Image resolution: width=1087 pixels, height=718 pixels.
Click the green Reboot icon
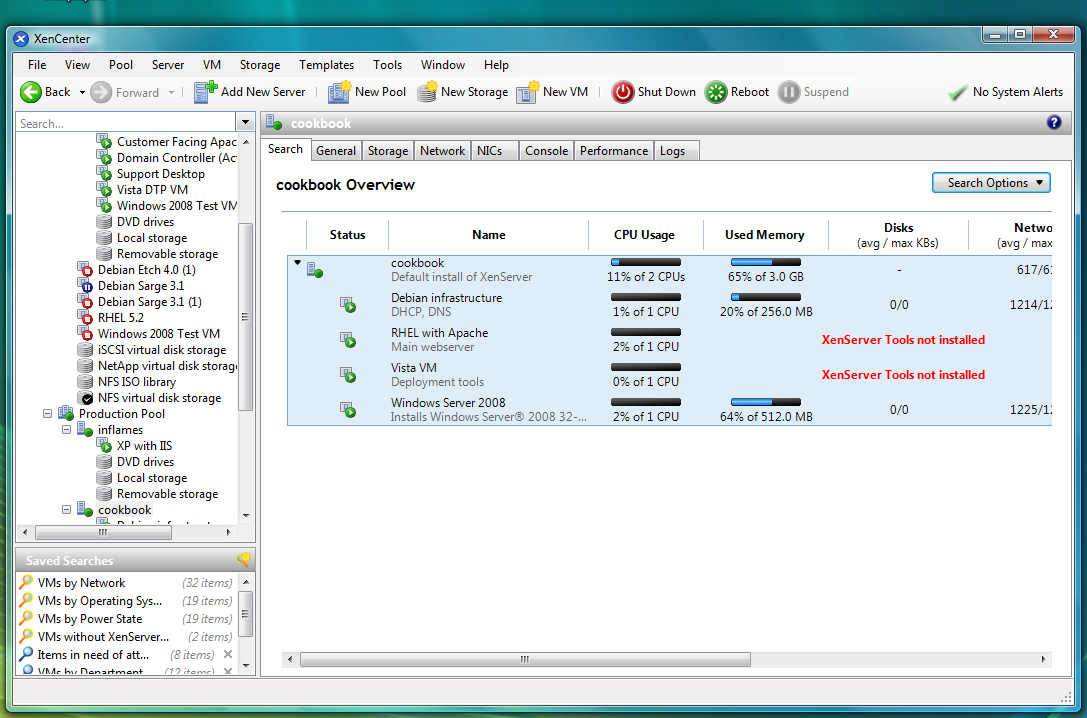pos(715,92)
